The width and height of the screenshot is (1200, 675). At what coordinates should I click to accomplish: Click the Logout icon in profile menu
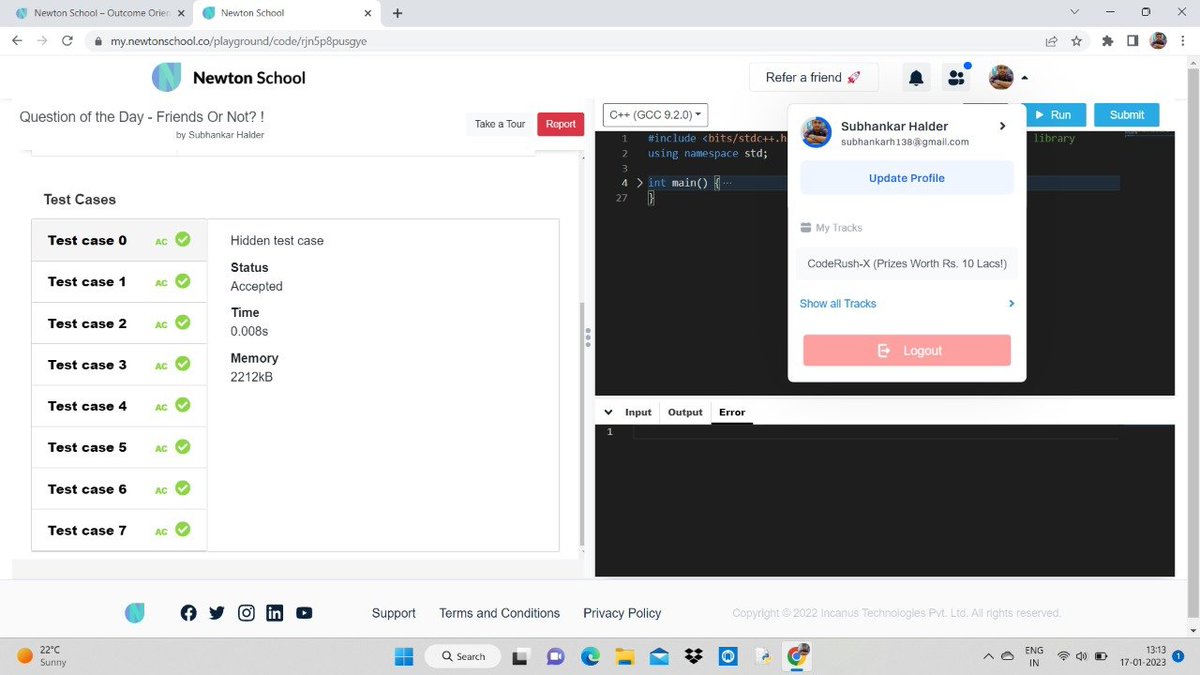(884, 350)
